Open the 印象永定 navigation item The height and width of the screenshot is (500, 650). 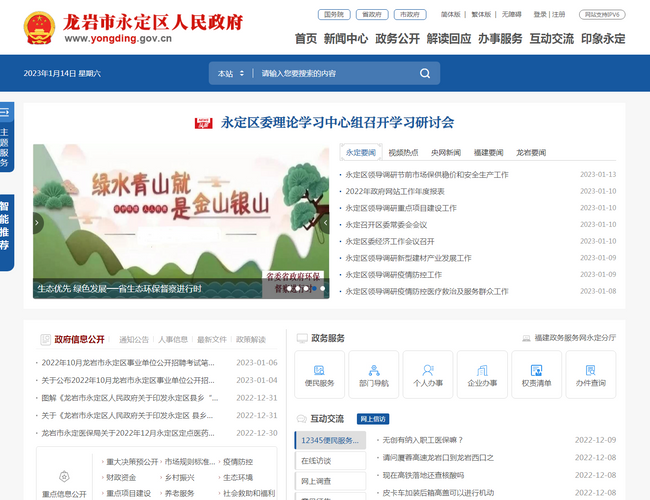(603, 39)
